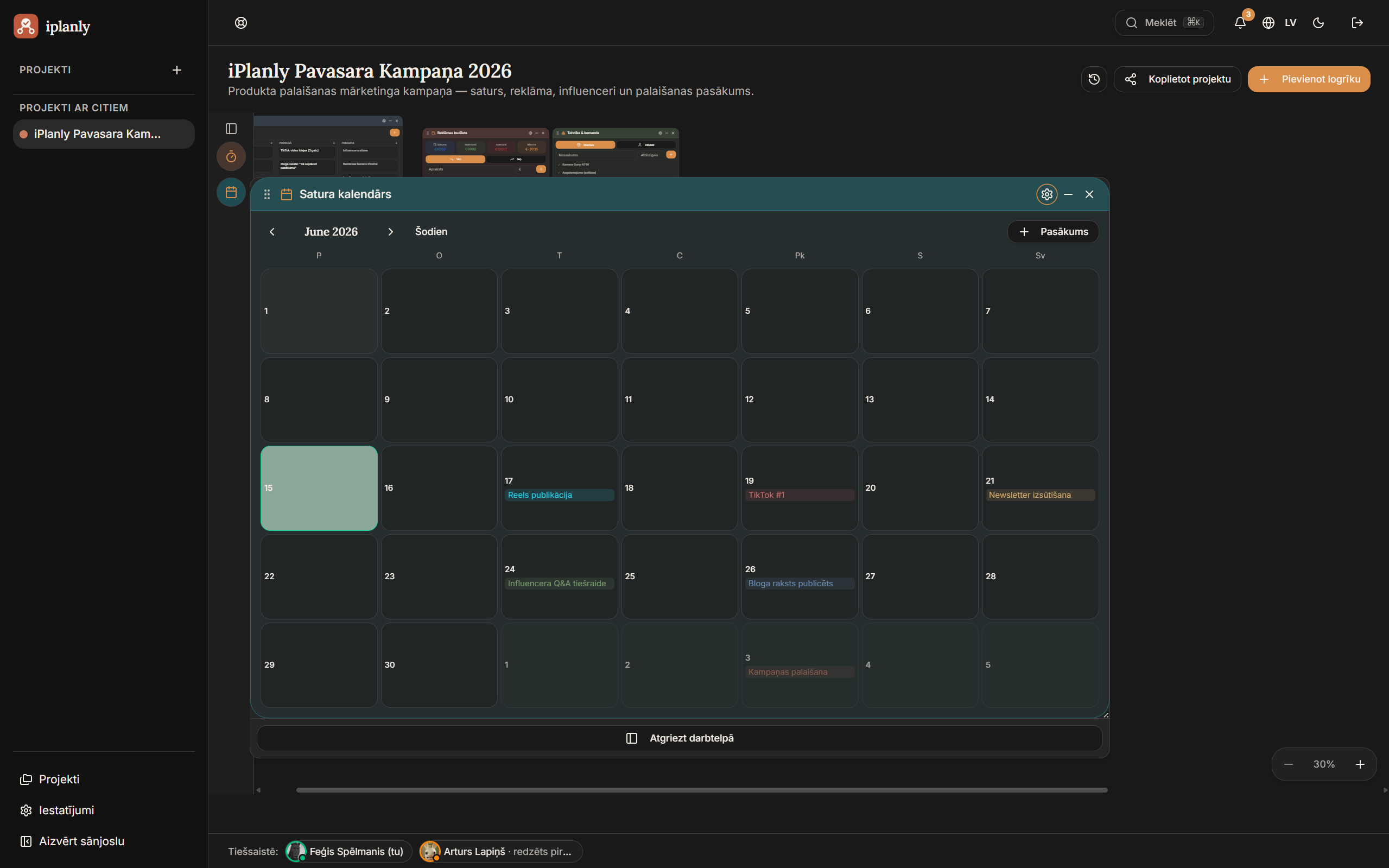This screenshot has width=1389, height=868.
Task: Select the calendar widget icon in dock
Action: point(231,192)
